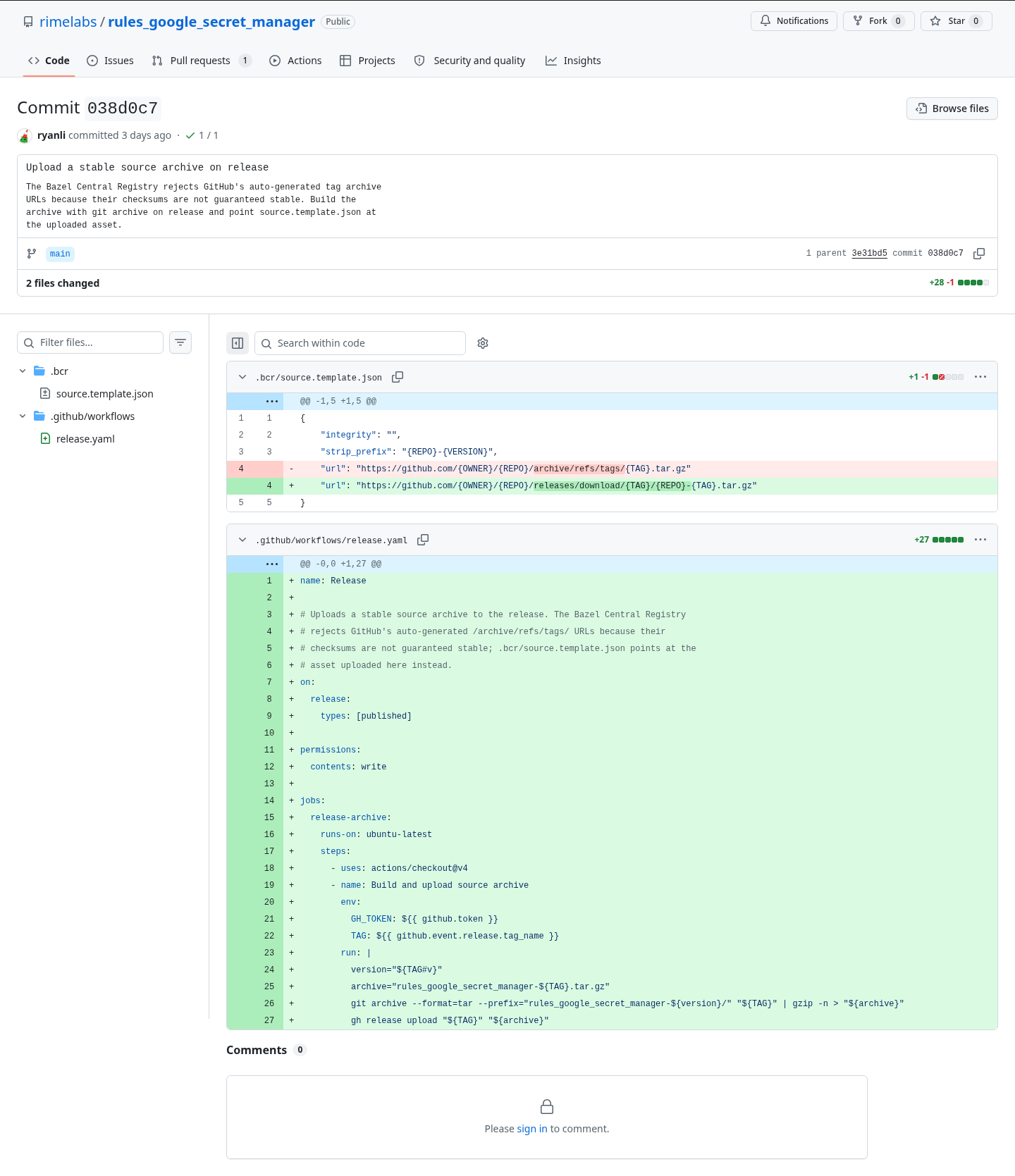This screenshot has width=1015, height=1176.
Task: Select source.template.json in the file tree
Action: click(104, 394)
